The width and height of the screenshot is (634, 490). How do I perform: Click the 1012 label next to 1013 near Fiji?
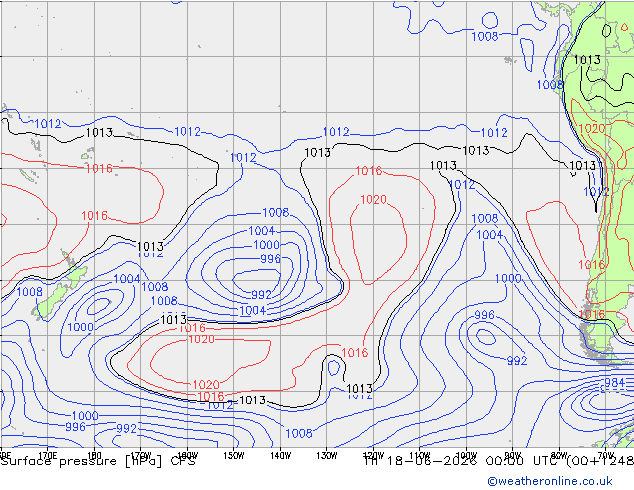[x=48, y=124]
